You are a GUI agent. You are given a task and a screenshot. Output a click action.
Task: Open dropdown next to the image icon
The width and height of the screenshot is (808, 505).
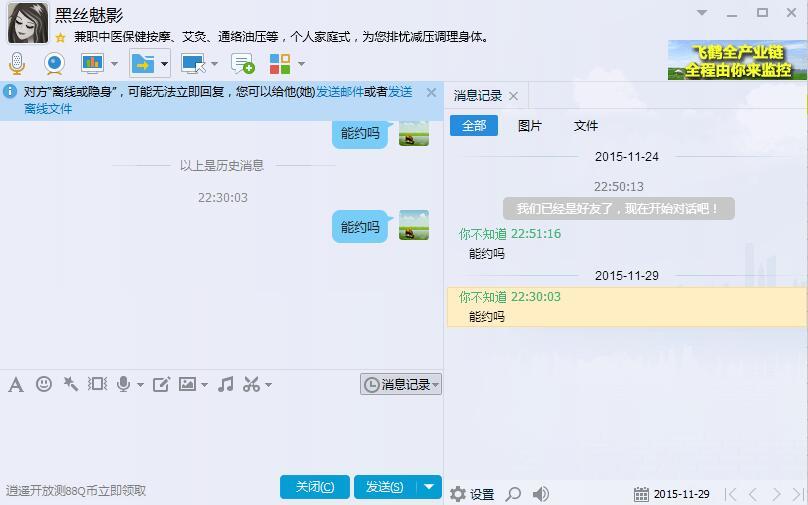point(204,385)
